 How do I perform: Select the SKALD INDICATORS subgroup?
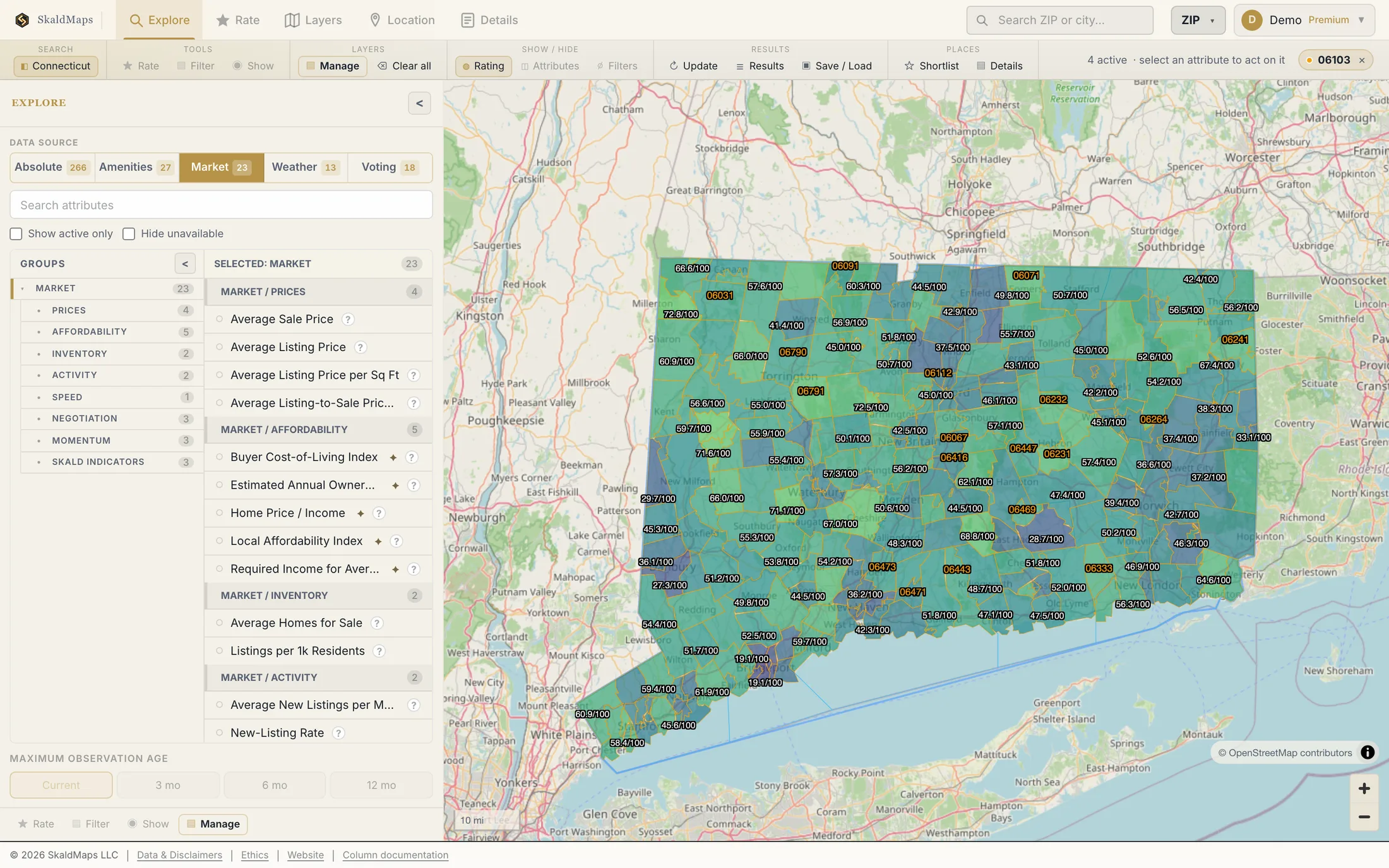pyautogui.click(x=111, y=462)
